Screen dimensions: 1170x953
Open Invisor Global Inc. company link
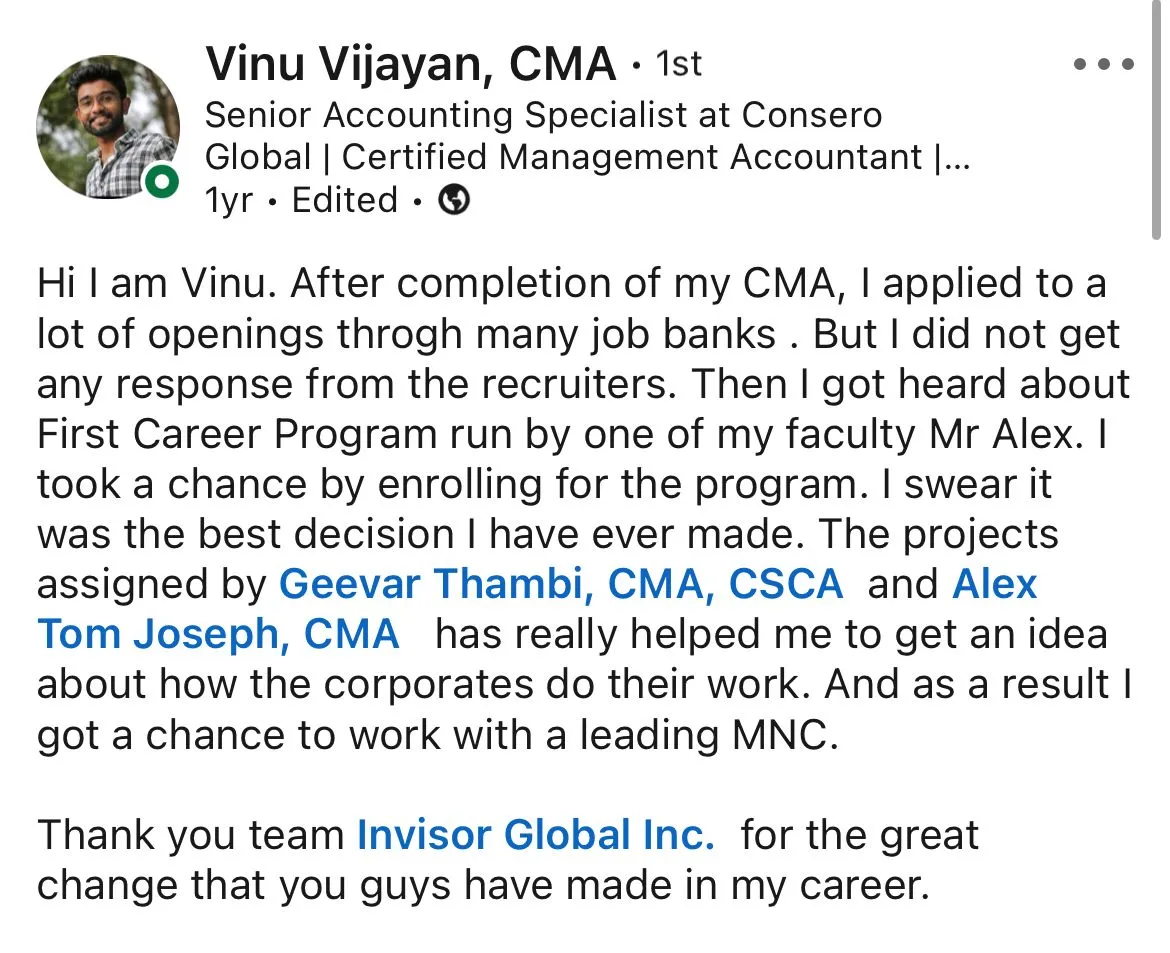click(x=535, y=834)
